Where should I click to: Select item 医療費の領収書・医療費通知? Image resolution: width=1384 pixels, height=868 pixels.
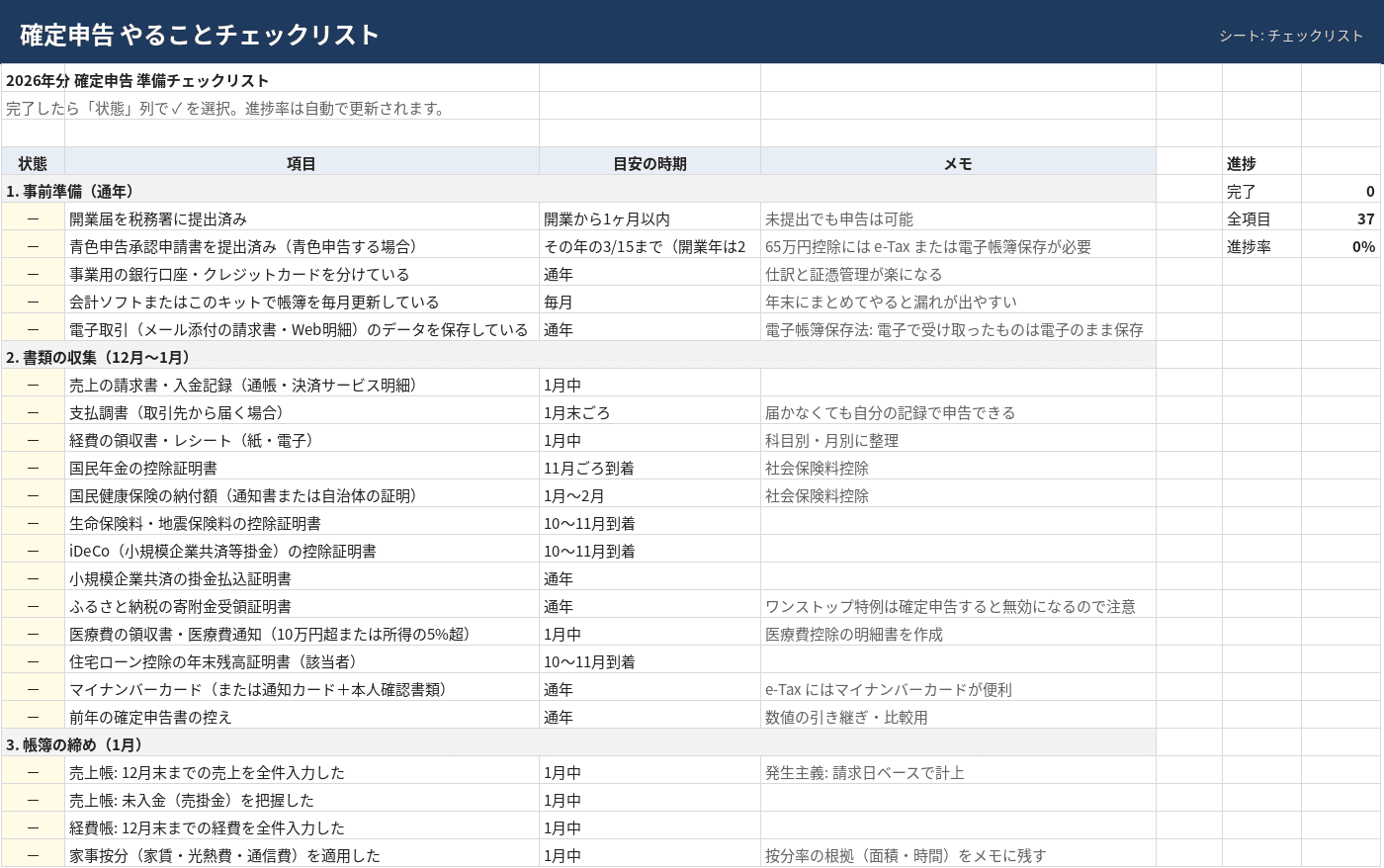point(302,634)
